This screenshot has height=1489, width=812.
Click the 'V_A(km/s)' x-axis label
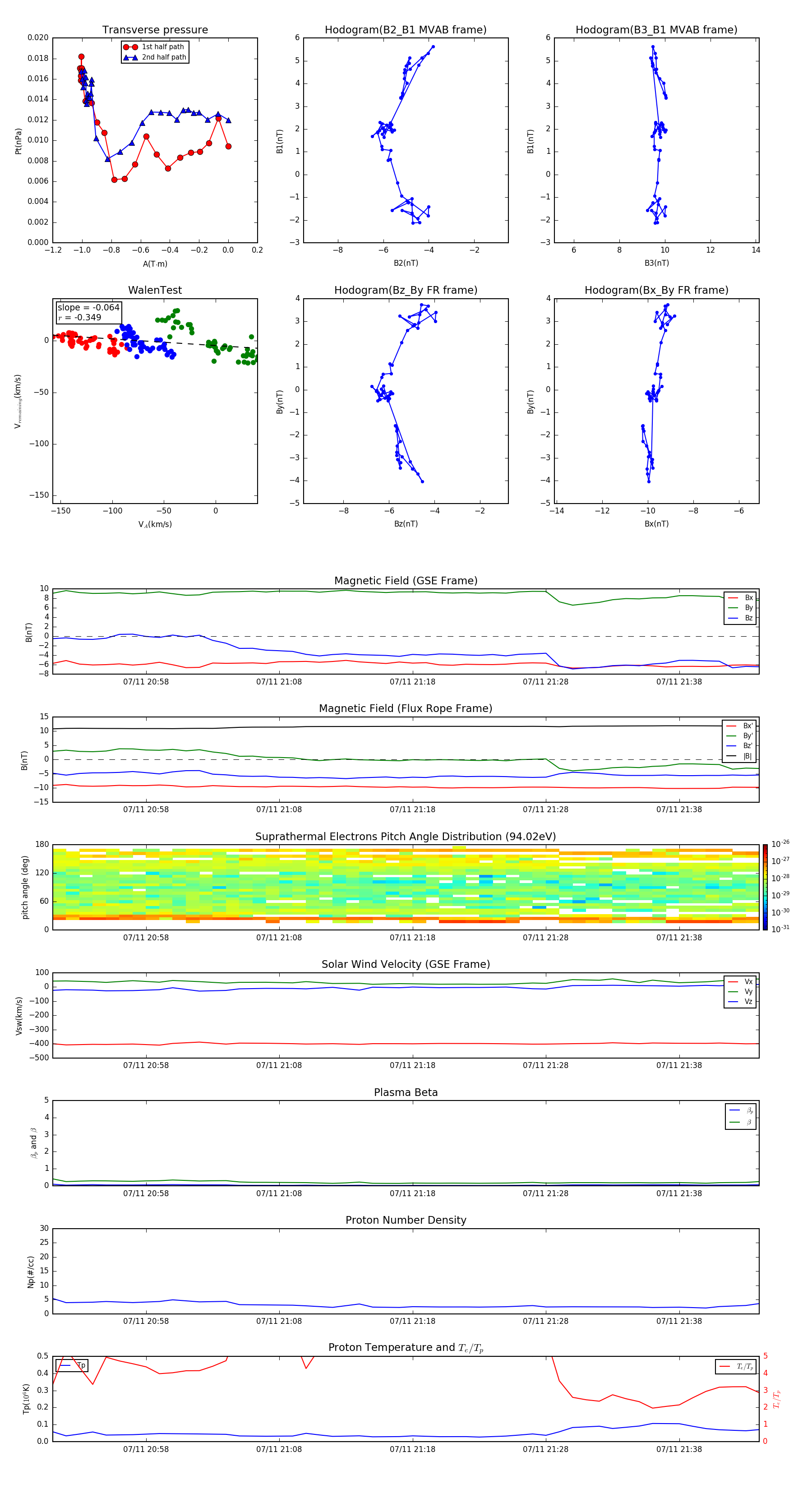[x=155, y=524]
